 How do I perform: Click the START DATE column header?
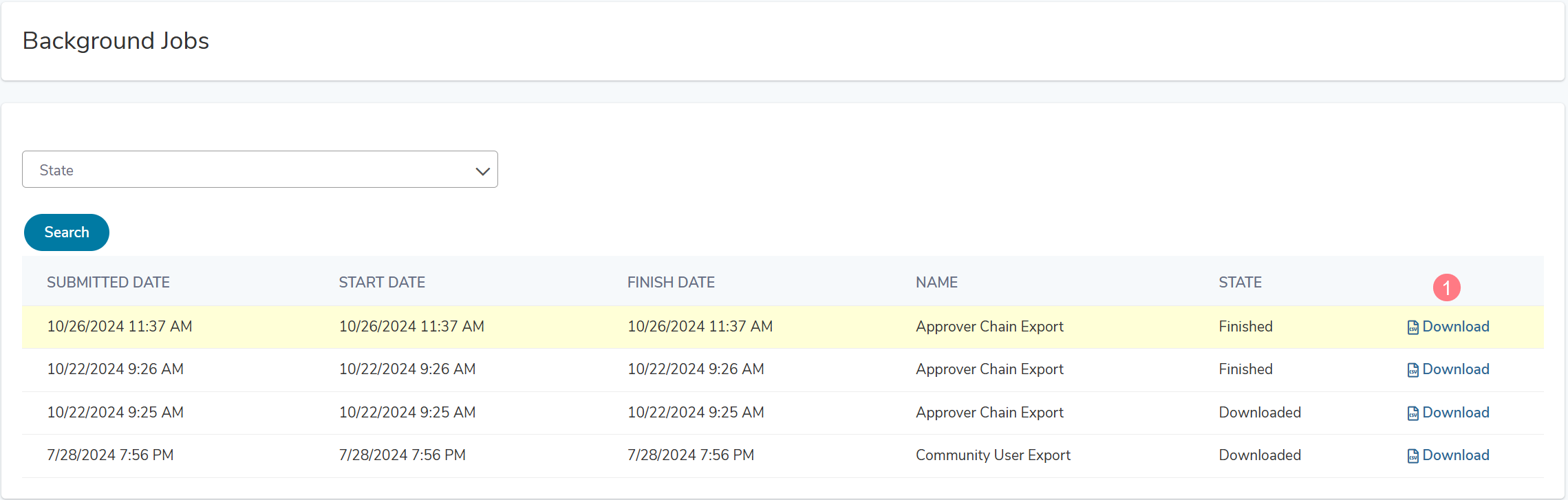pyautogui.click(x=382, y=282)
